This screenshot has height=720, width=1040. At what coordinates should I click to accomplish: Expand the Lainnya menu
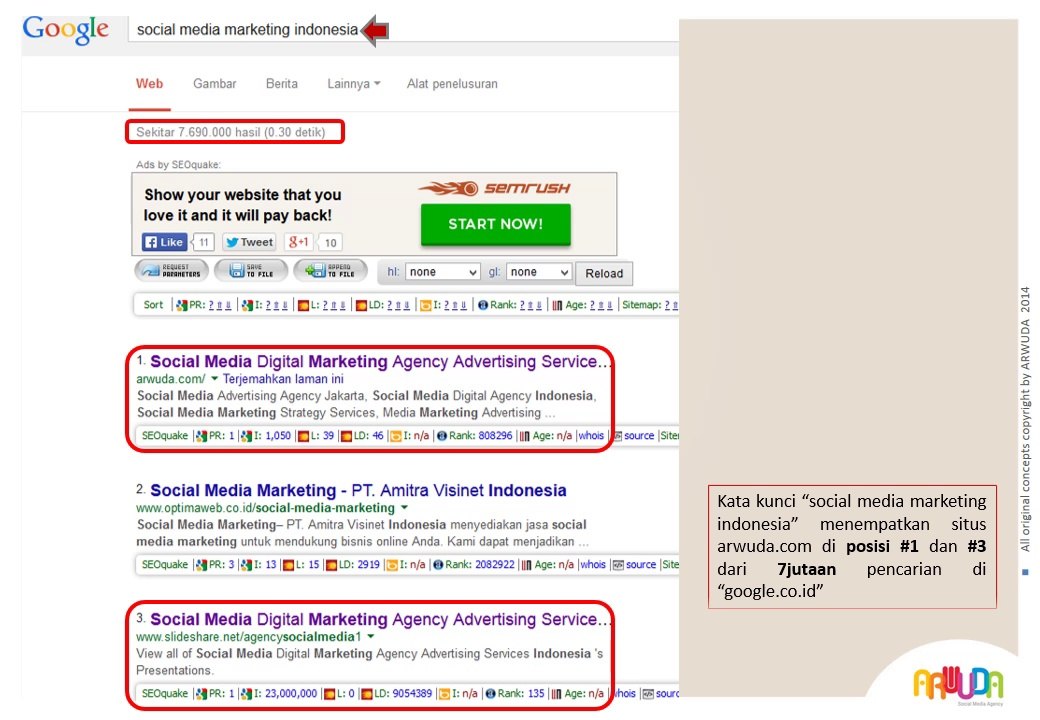pyautogui.click(x=354, y=84)
